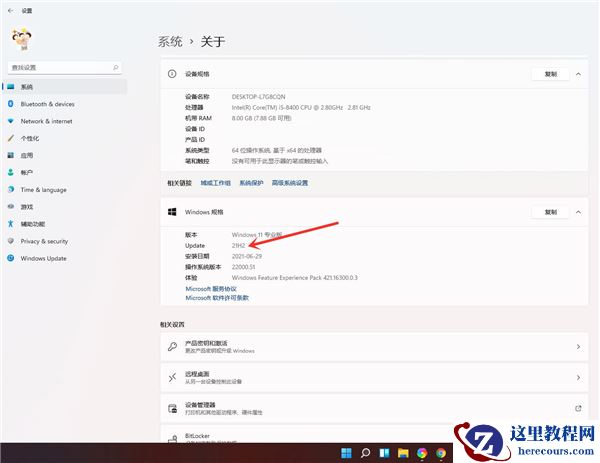The height and width of the screenshot is (463, 600).
Task: Go back using the top-left back arrow
Action: click(x=10, y=11)
